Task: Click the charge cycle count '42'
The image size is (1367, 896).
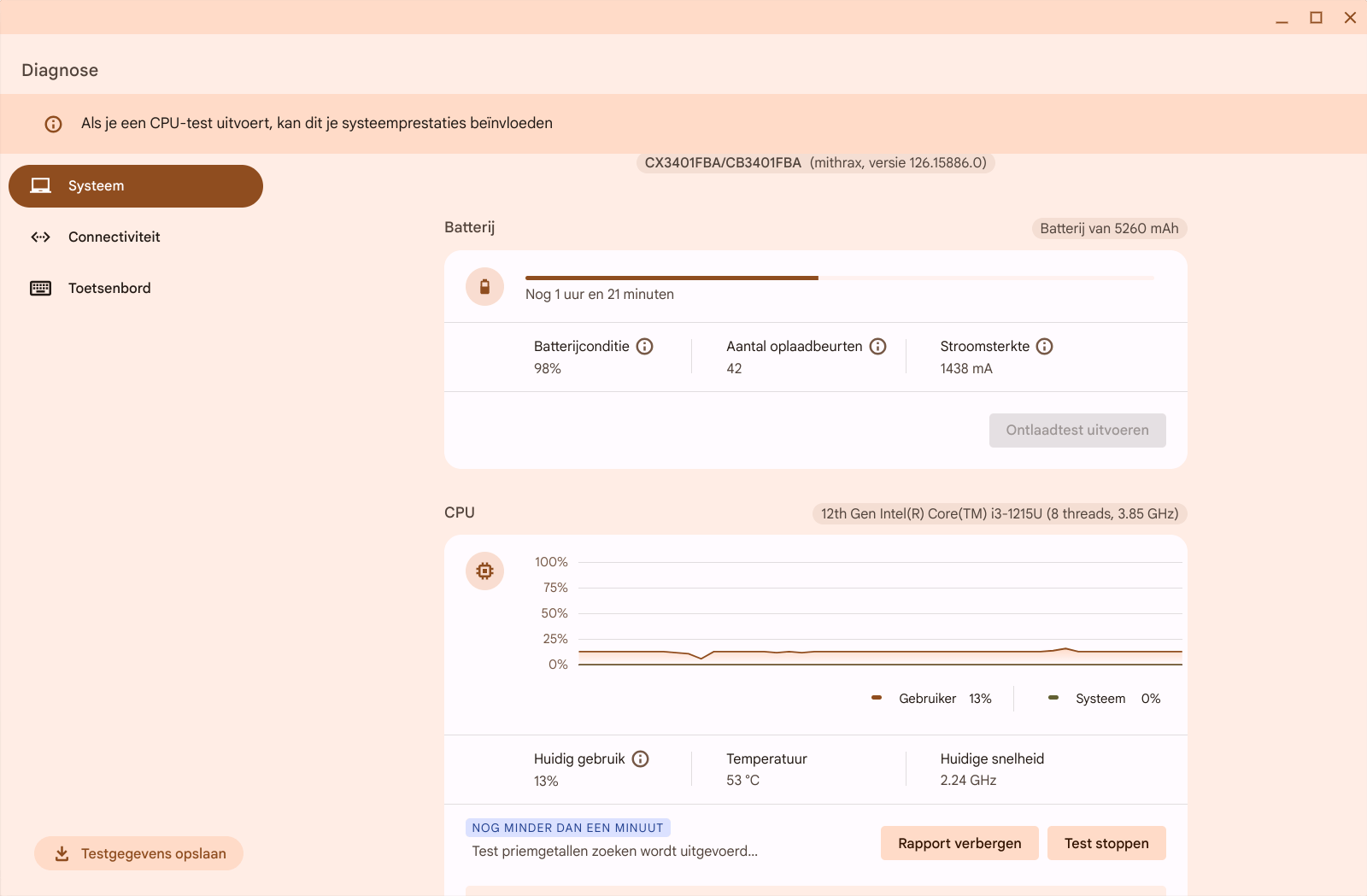Action: [x=734, y=368]
